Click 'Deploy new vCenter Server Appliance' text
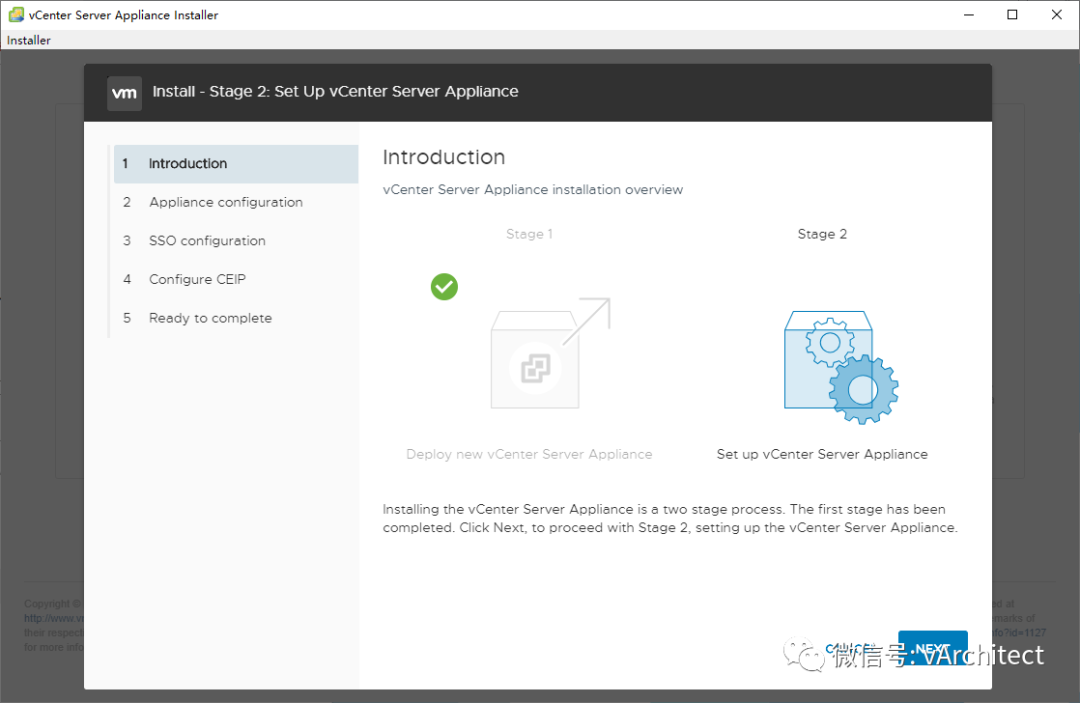Screen dimensions: 1080x703 (x=529, y=454)
